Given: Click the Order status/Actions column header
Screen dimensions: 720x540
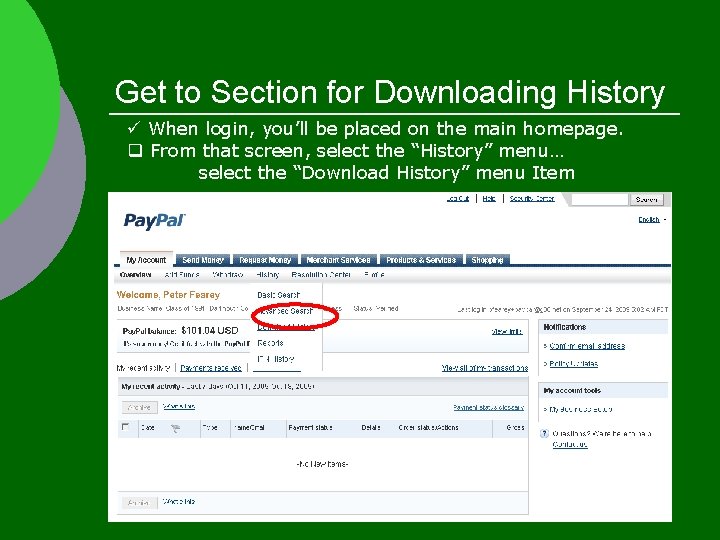Looking at the screenshot, I should coord(428,428).
